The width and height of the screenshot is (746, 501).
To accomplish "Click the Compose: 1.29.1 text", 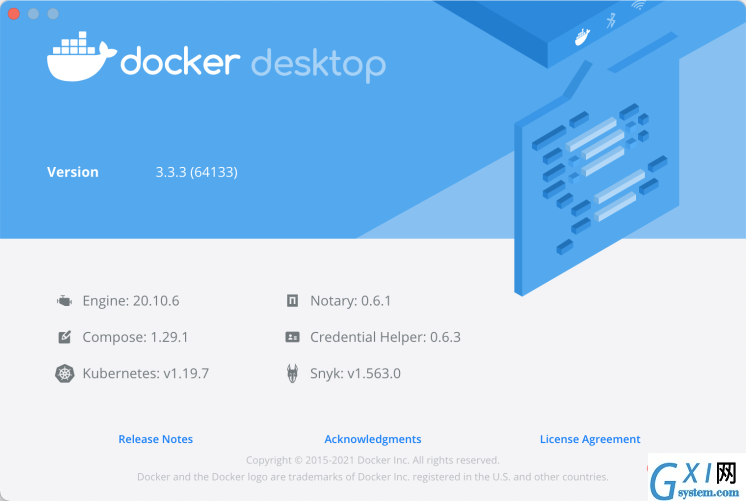I will pyautogui.click(x=135, y=337).
